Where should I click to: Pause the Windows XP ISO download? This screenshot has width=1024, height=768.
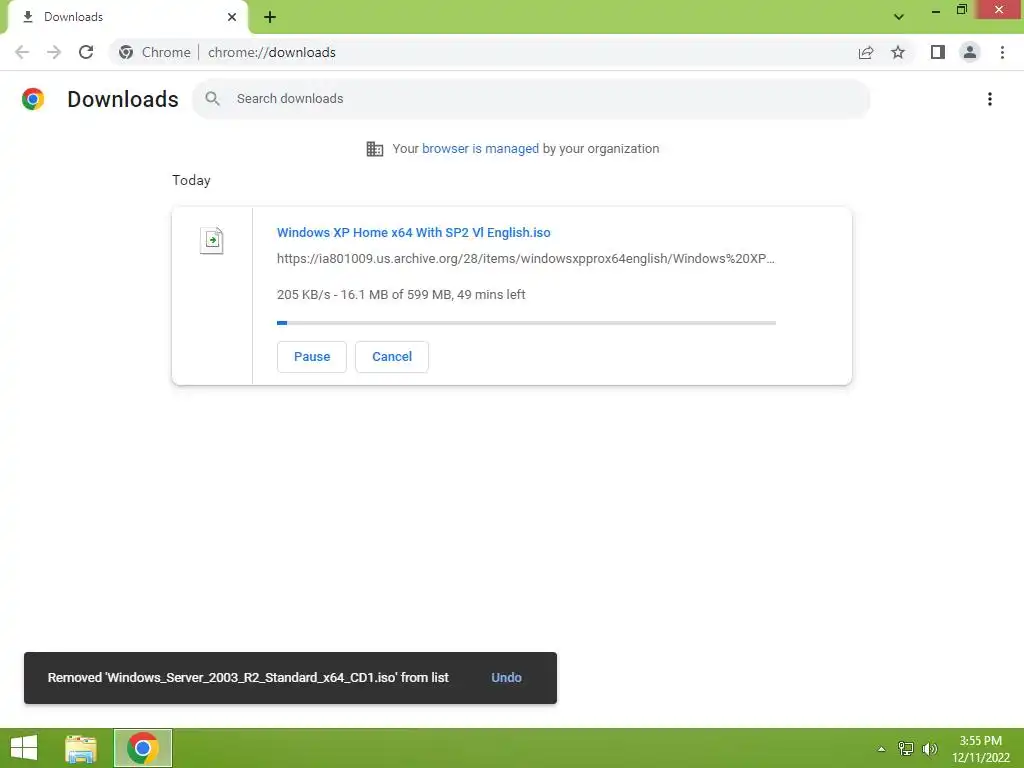[x=312, y=357]
